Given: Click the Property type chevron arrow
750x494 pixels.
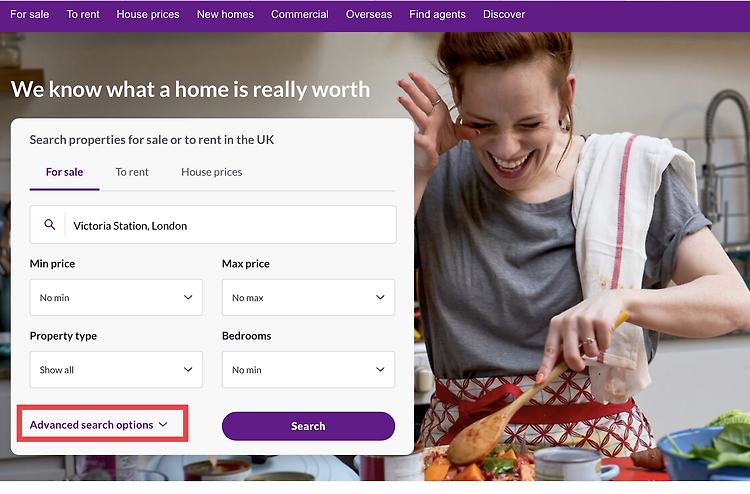Looking at the screenshot, I should [x=188, y=370].
